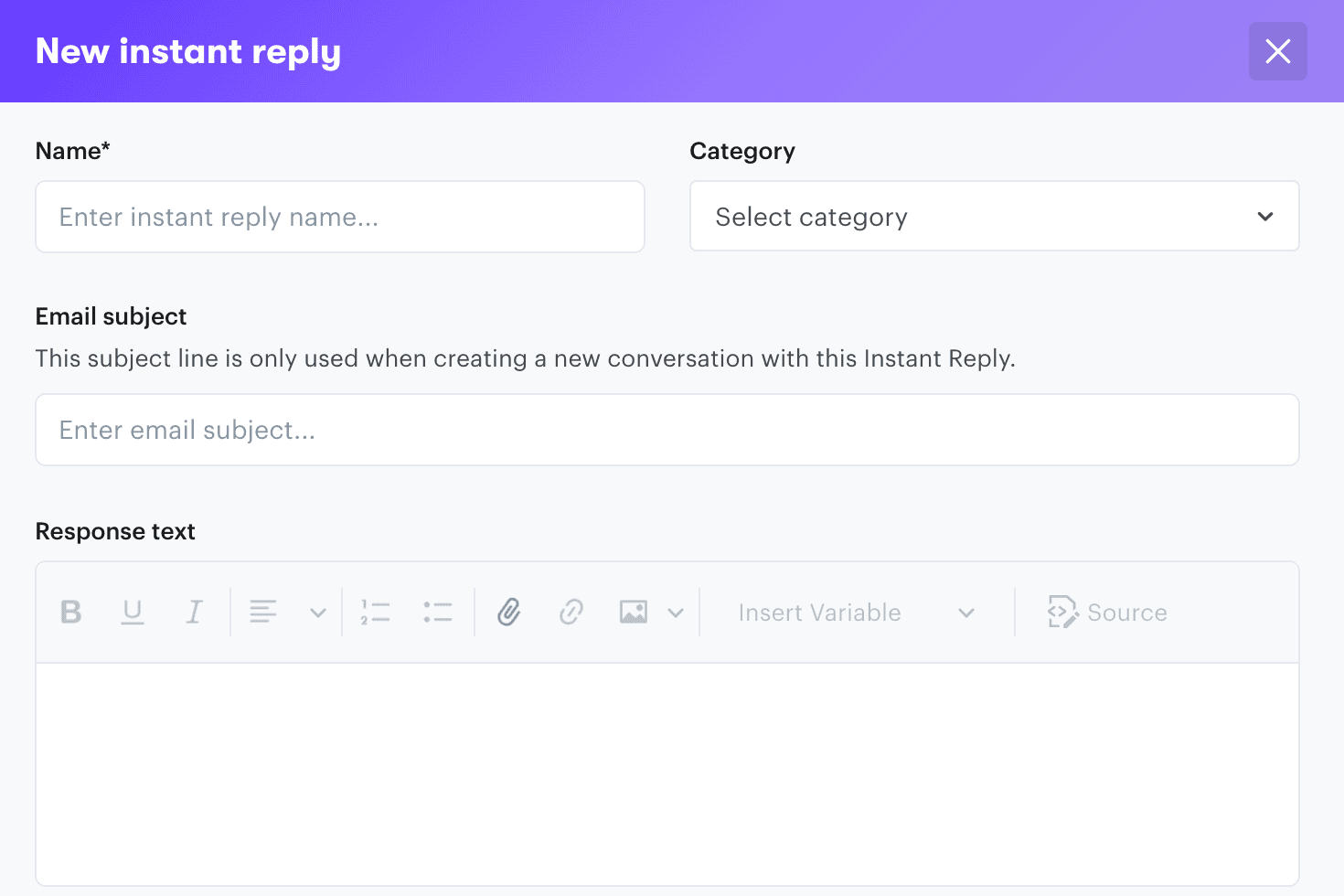The height and width of the screenshot is (896, 1344).
Task: Open the Select category dropdown
Action: pyautogui.click(x=994, y=216)
